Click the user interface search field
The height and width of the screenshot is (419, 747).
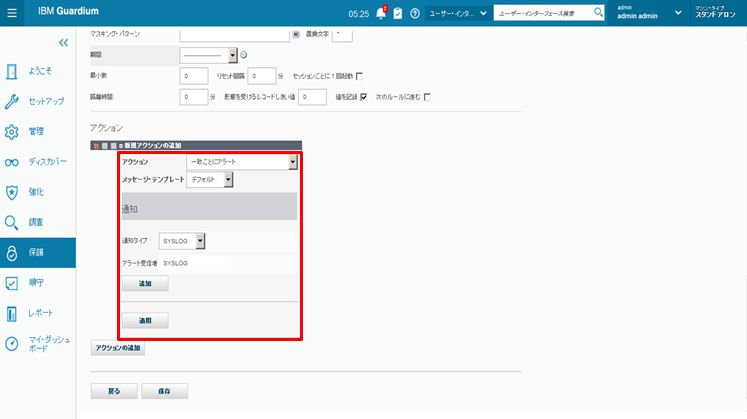(542, 13)
